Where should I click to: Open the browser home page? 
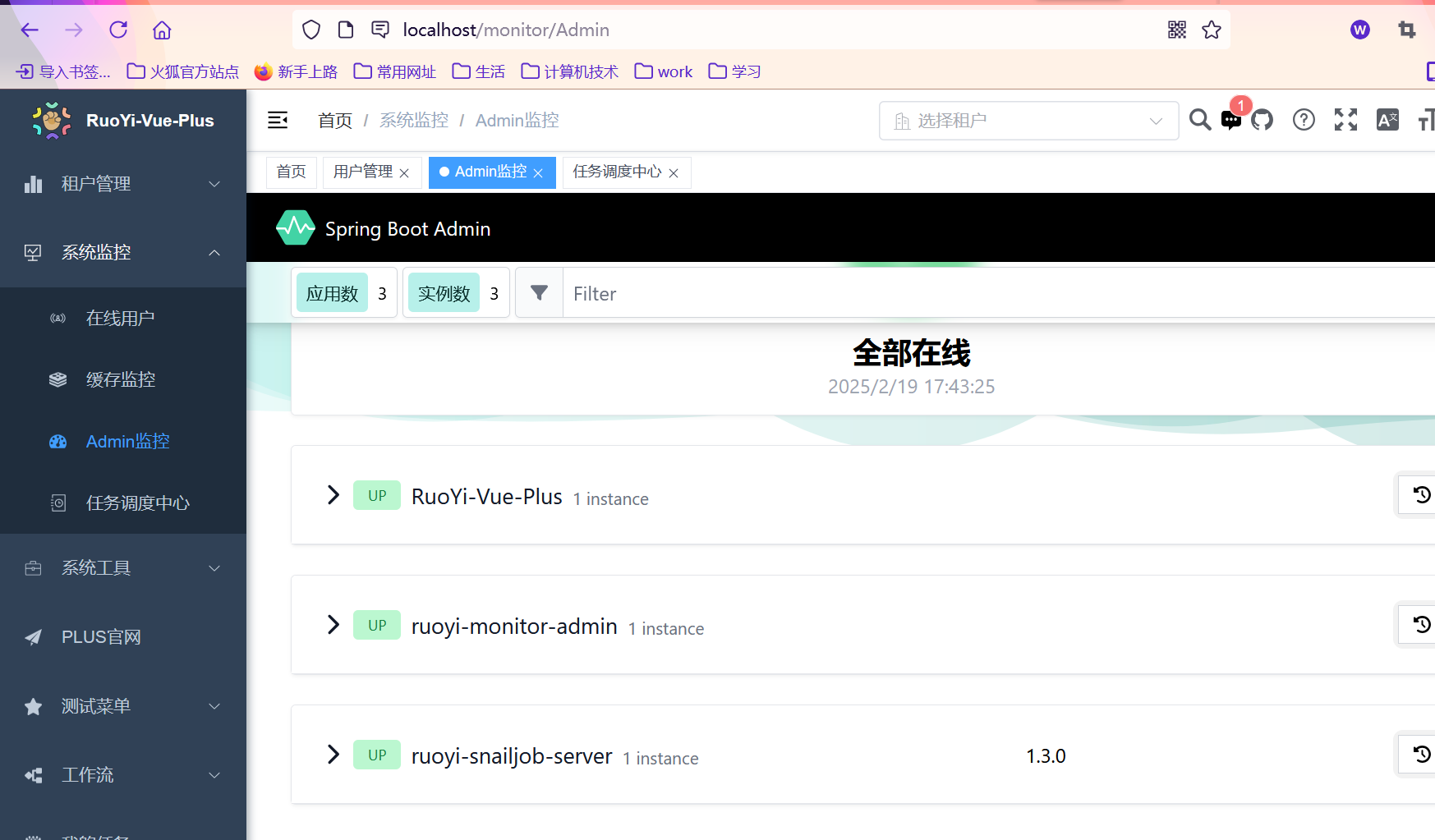click(x=162, y=30)
